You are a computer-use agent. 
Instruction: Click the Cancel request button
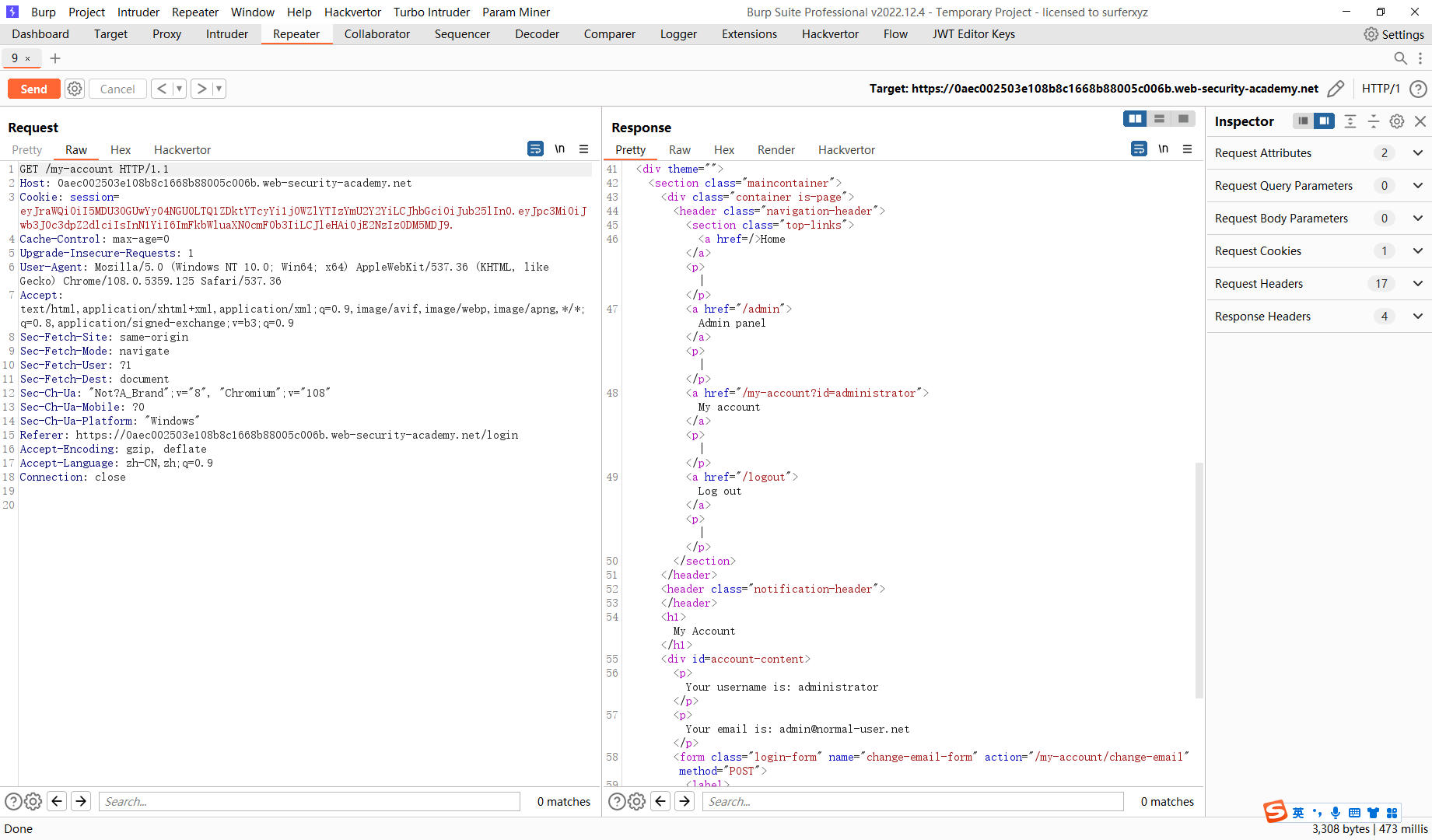click(117, 89)
